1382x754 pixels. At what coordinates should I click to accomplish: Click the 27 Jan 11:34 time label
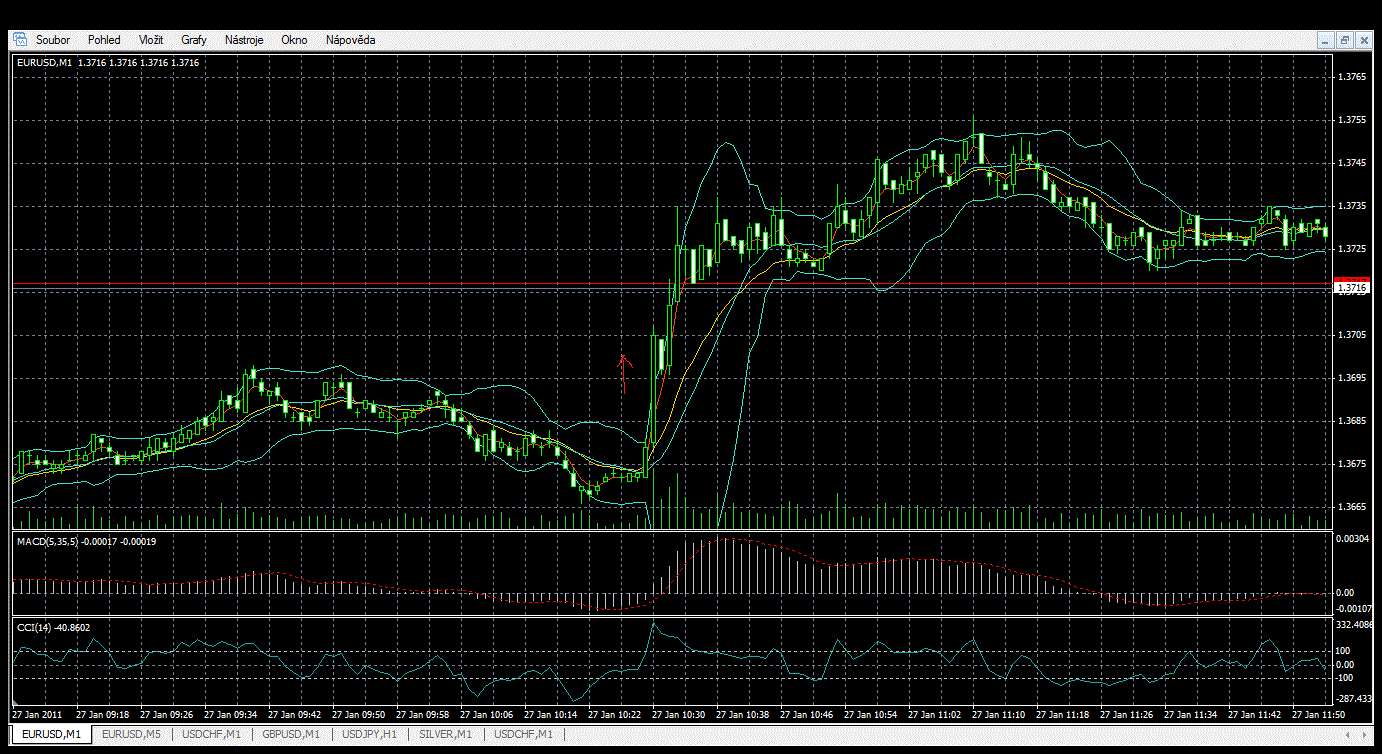[x=1190, y=715]
